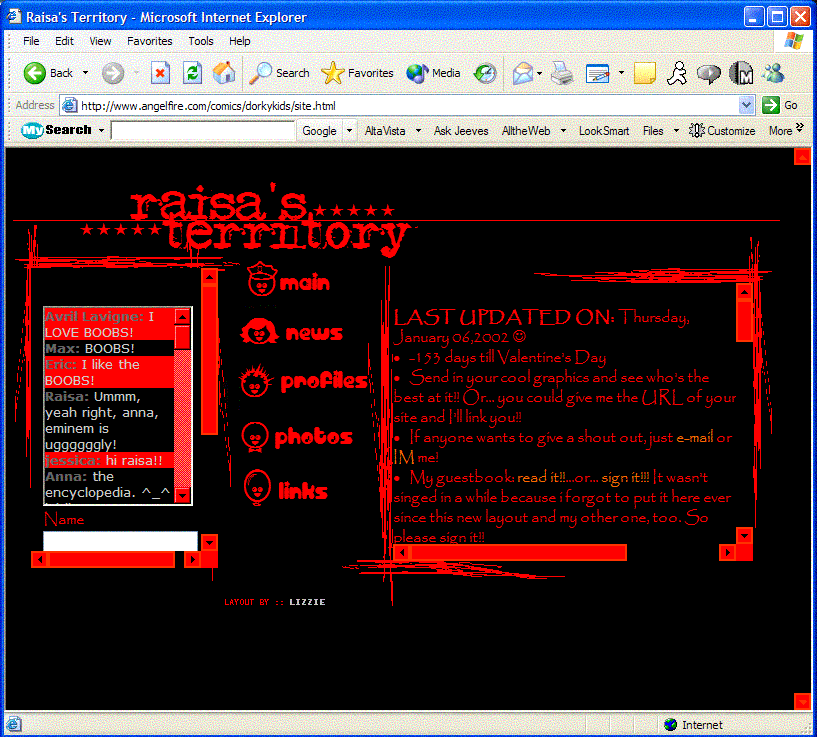
Task: Open the Mail toolbar icon
Action: tap(522, 73)
